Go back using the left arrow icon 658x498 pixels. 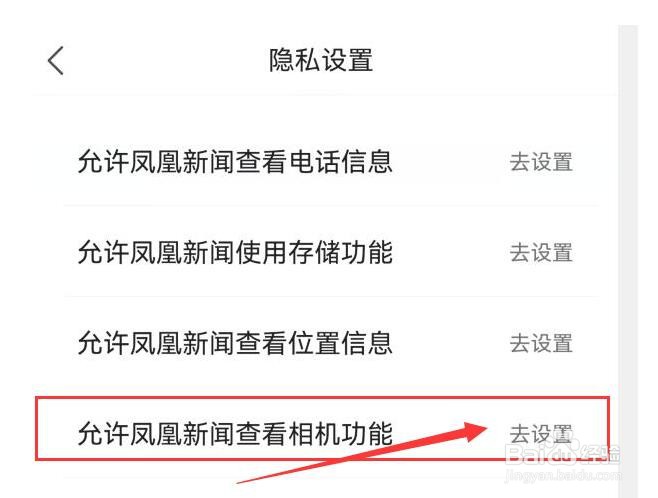55,60
